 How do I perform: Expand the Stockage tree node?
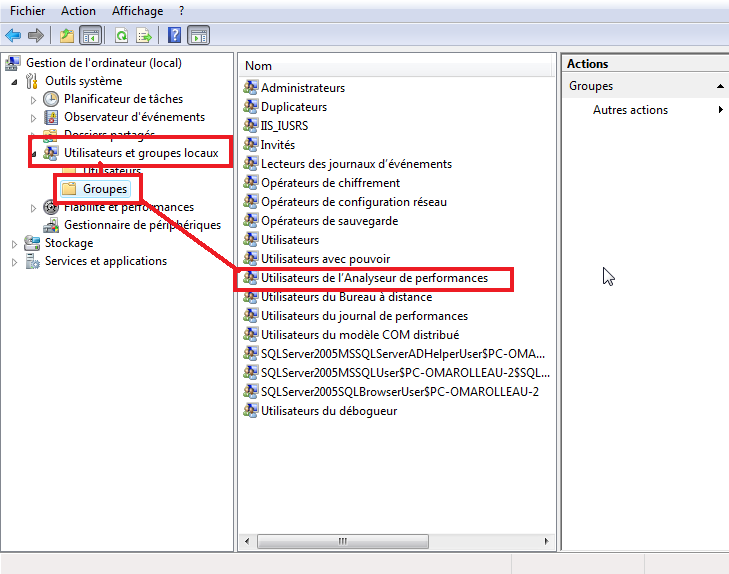tap(14, 243)
